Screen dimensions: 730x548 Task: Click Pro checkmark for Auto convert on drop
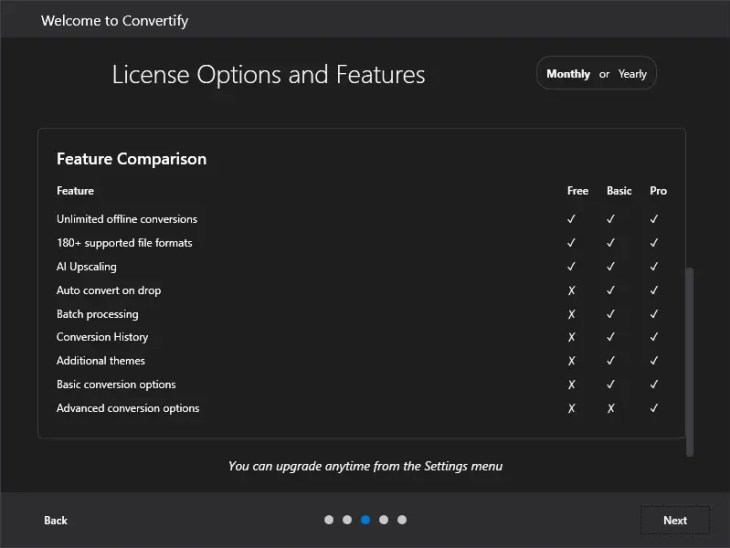654,291
